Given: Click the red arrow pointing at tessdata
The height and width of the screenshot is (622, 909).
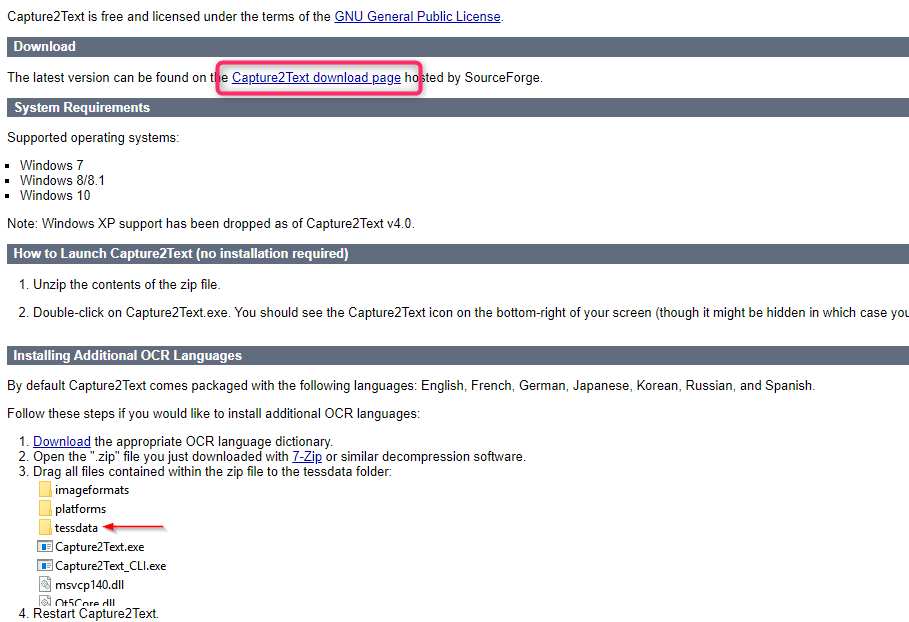Looking at the screenshot, I should [134, 527].
